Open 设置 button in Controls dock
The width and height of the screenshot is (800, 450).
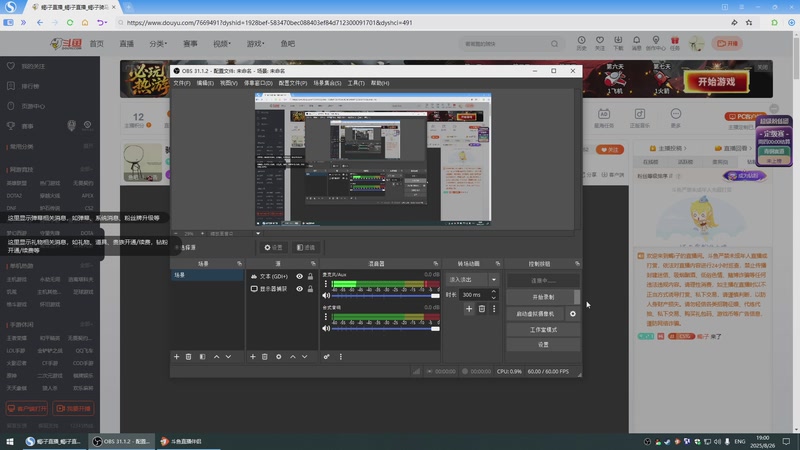click(543, 345)
